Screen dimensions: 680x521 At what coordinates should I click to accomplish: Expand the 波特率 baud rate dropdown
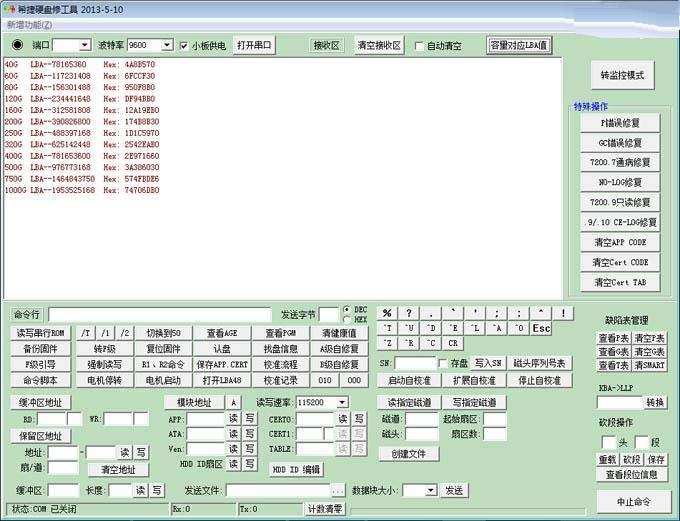point(167,45)
